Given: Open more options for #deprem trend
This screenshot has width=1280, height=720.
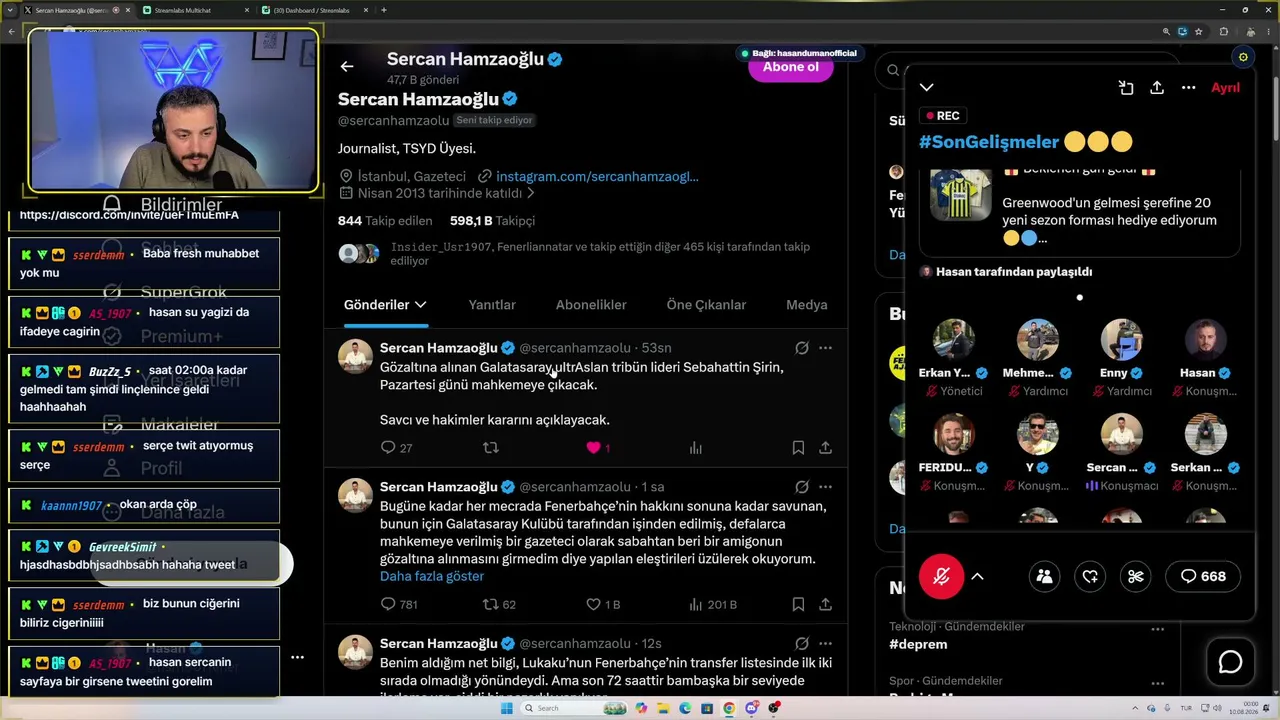Looking at the screenshot, I should (x=1158, y=629).
